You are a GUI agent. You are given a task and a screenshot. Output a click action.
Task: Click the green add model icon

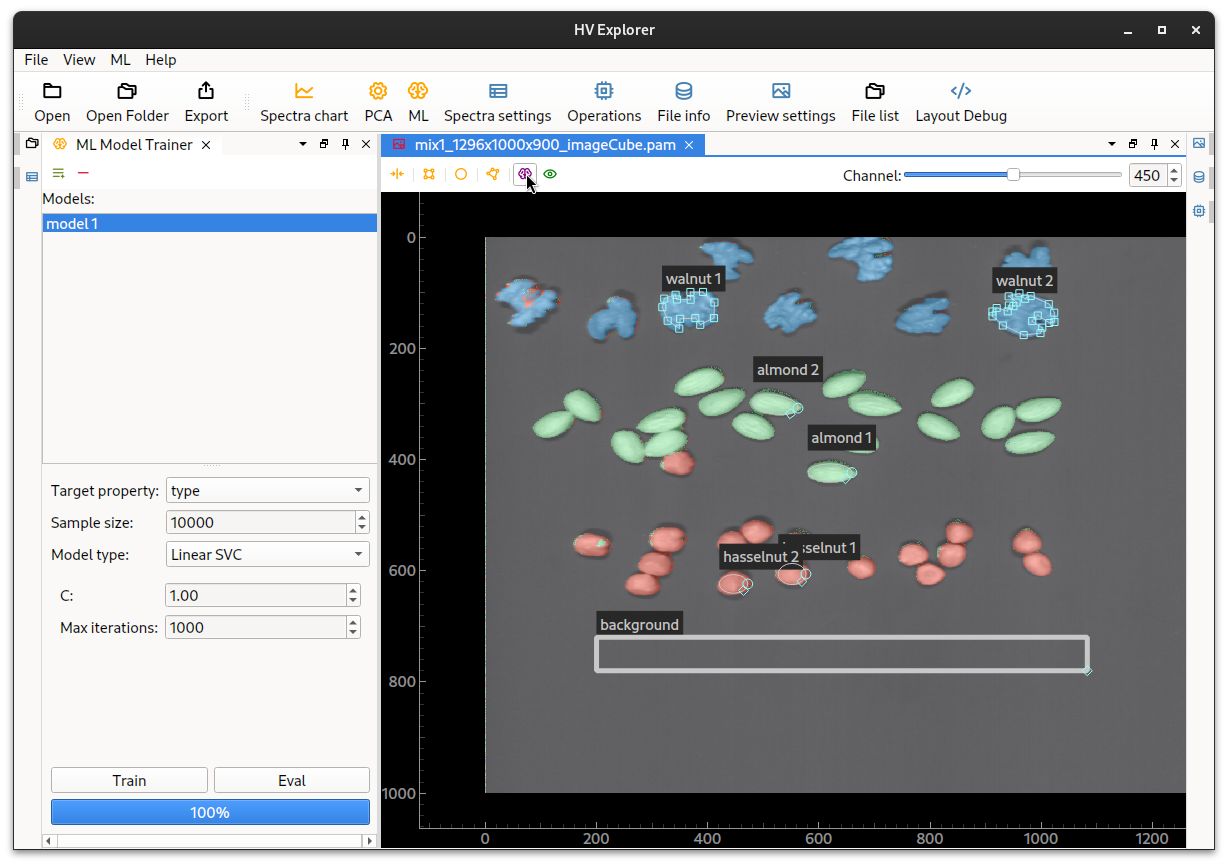(x=59, y=173)
